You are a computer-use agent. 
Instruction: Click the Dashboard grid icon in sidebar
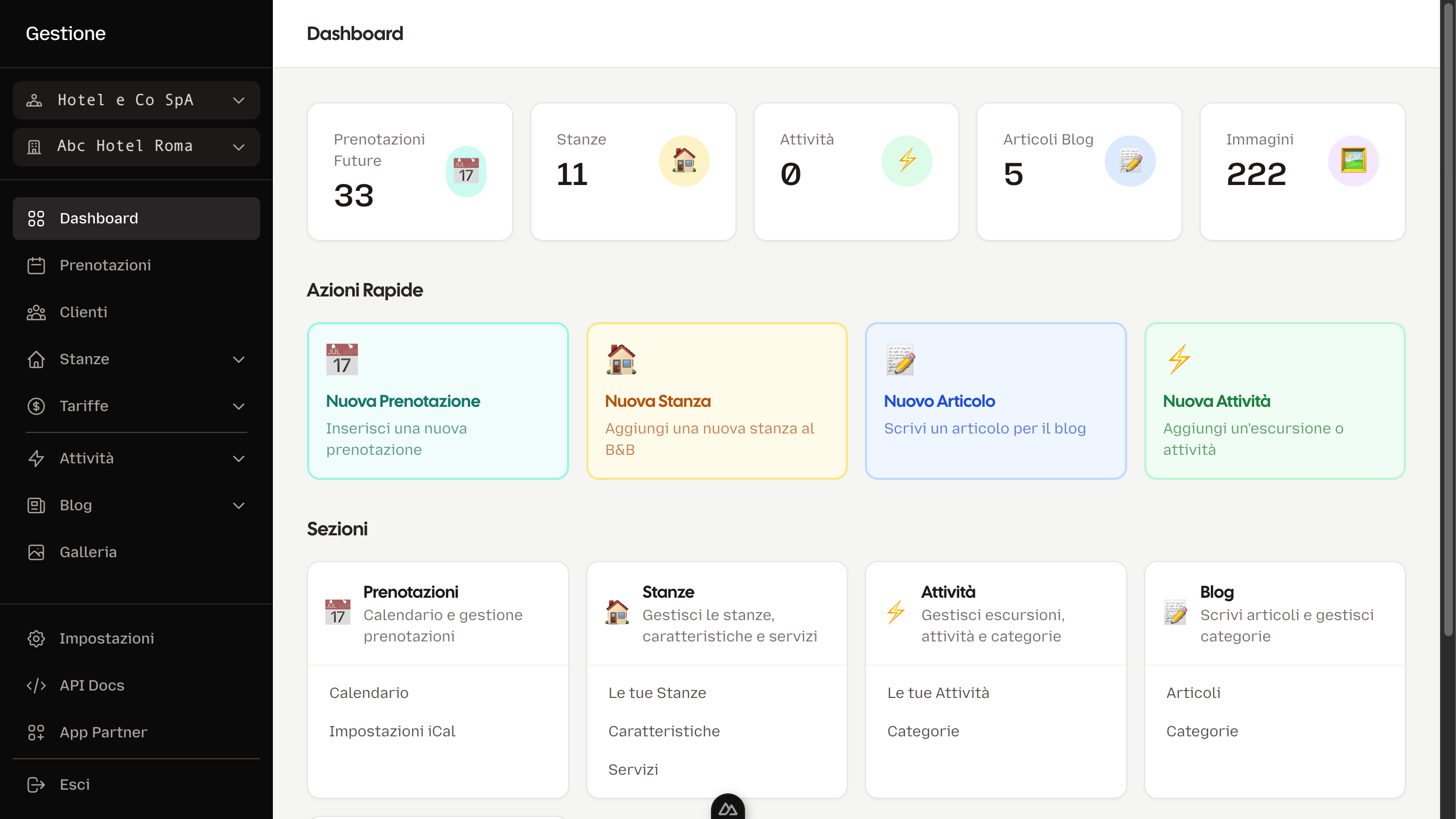click(x=36, y=218)
